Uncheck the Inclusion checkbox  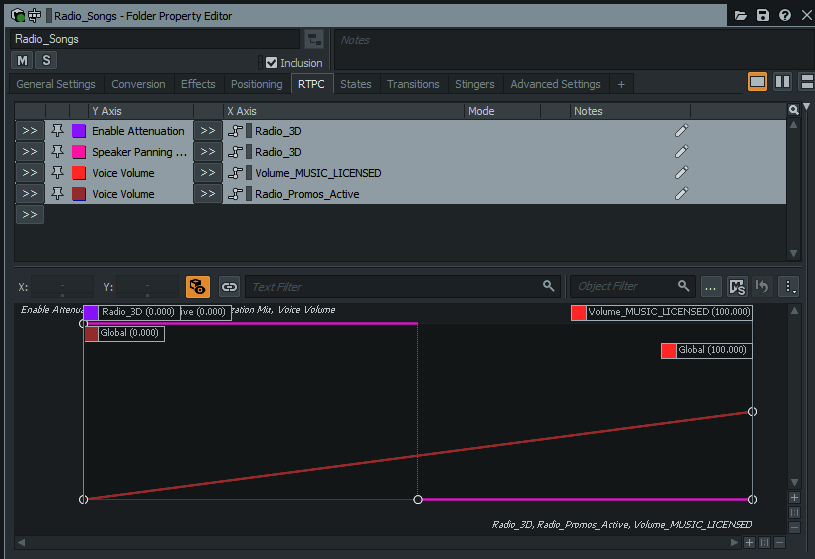click(x=271, y=63)
